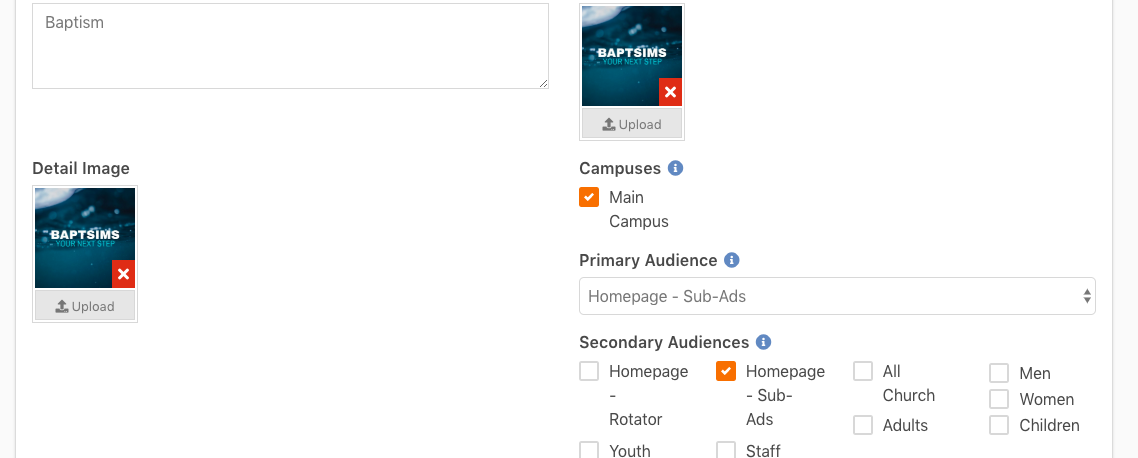Enable the Homepage - Rotator audience

click(589, 372)
